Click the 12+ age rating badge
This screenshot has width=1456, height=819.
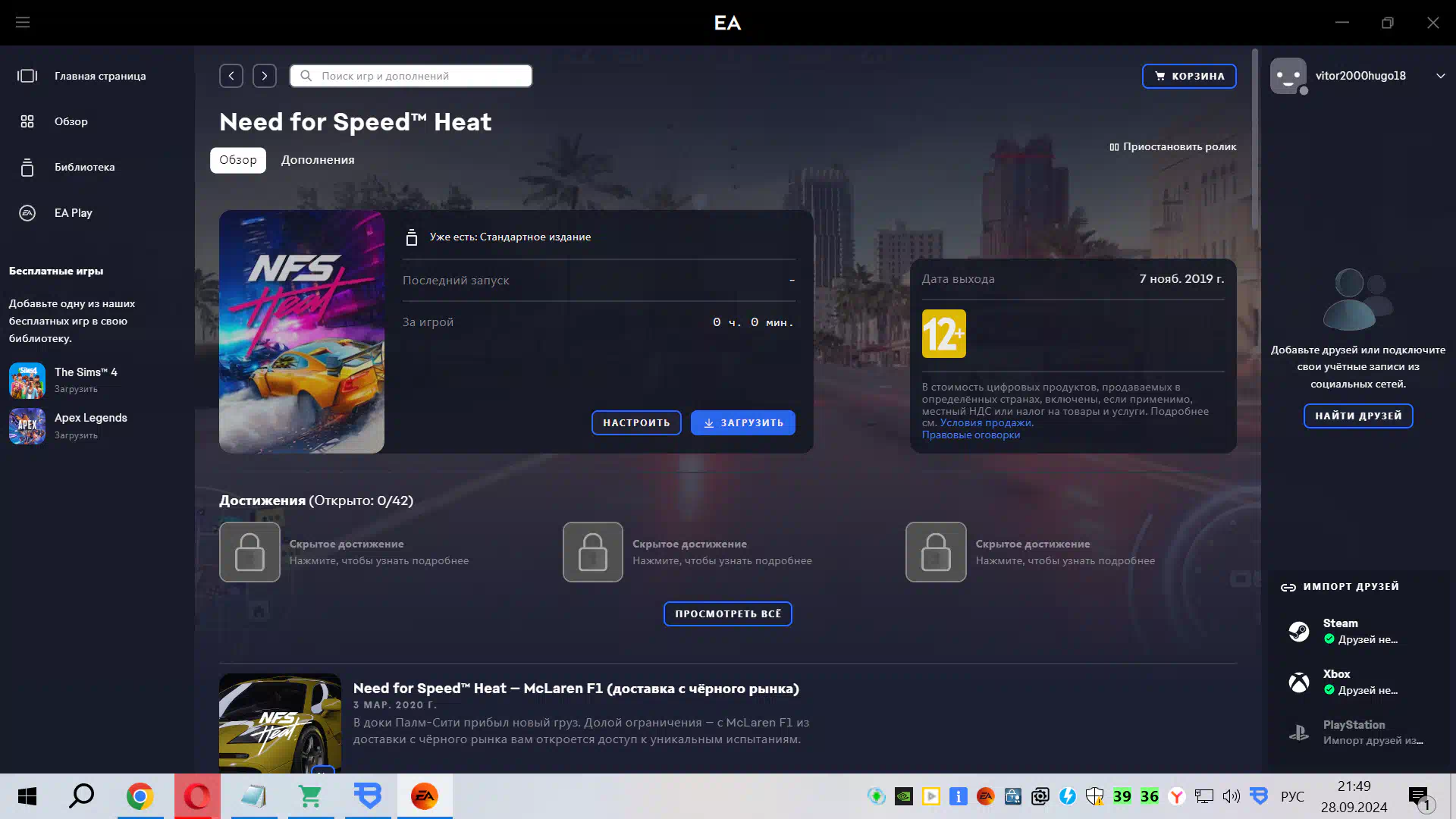(944, 334)
